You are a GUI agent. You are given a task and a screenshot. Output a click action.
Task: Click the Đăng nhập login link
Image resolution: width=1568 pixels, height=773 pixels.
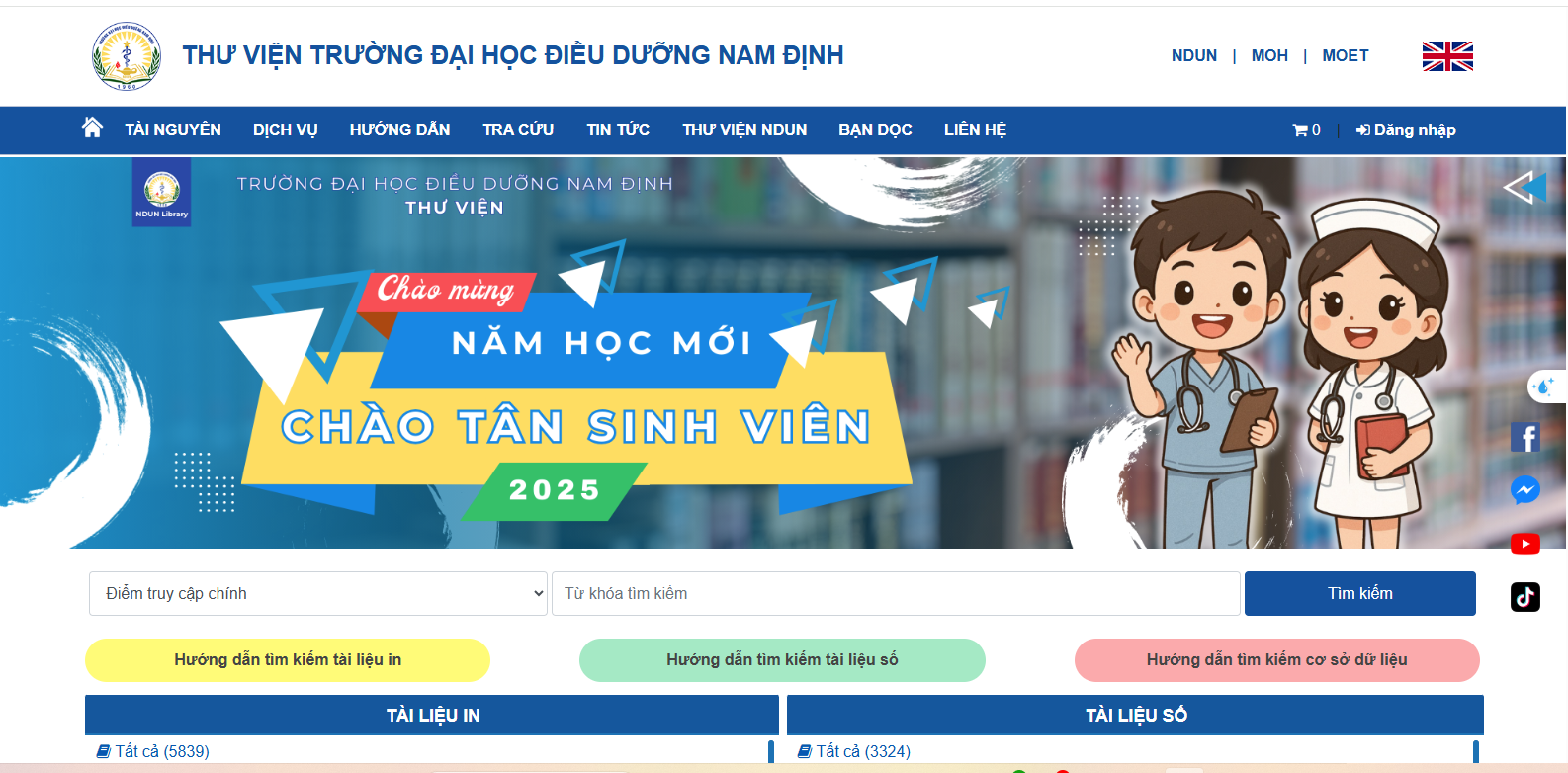pos(1406,130)
